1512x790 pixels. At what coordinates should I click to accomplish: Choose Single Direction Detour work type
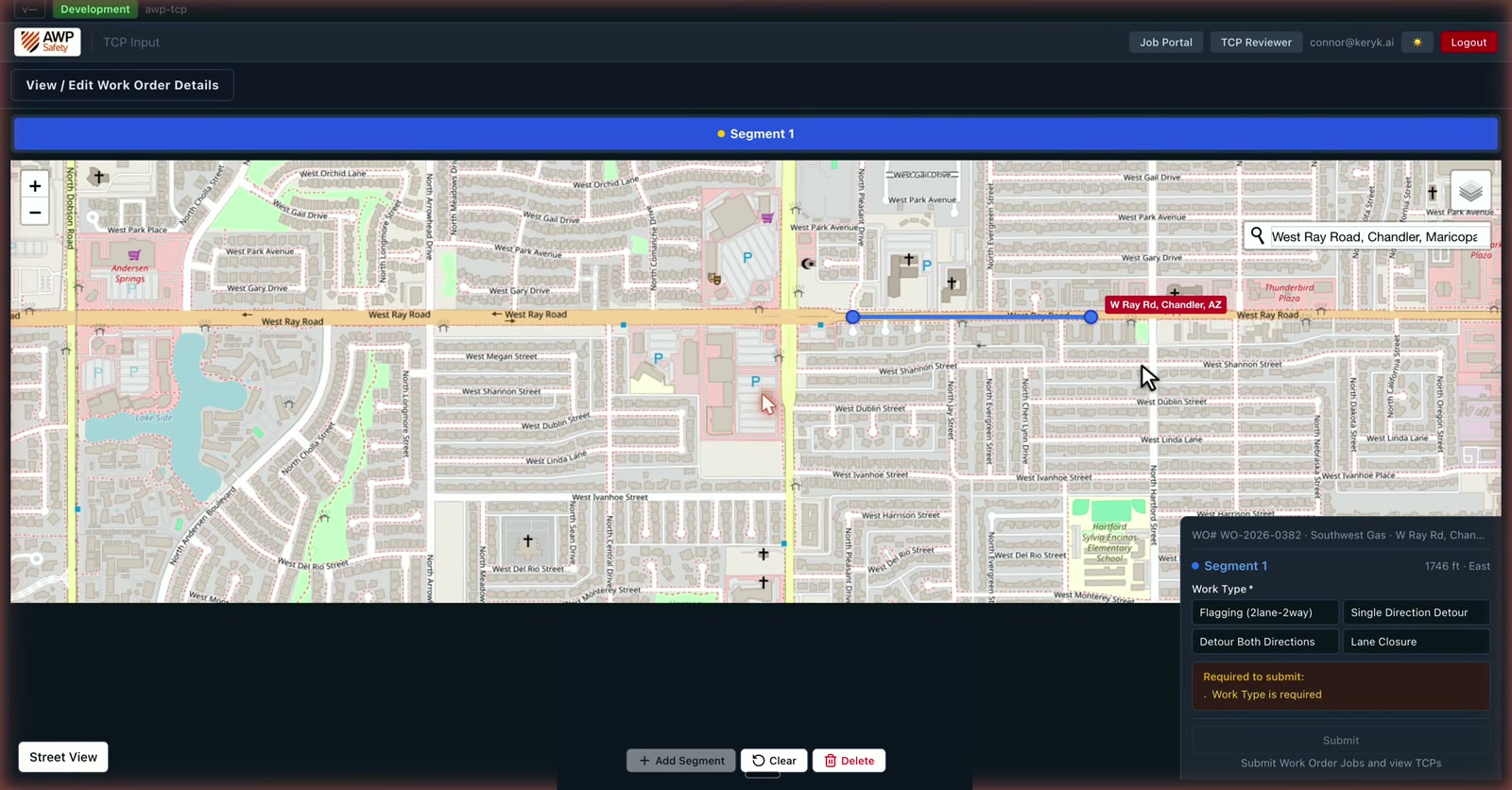point(1416,612)
